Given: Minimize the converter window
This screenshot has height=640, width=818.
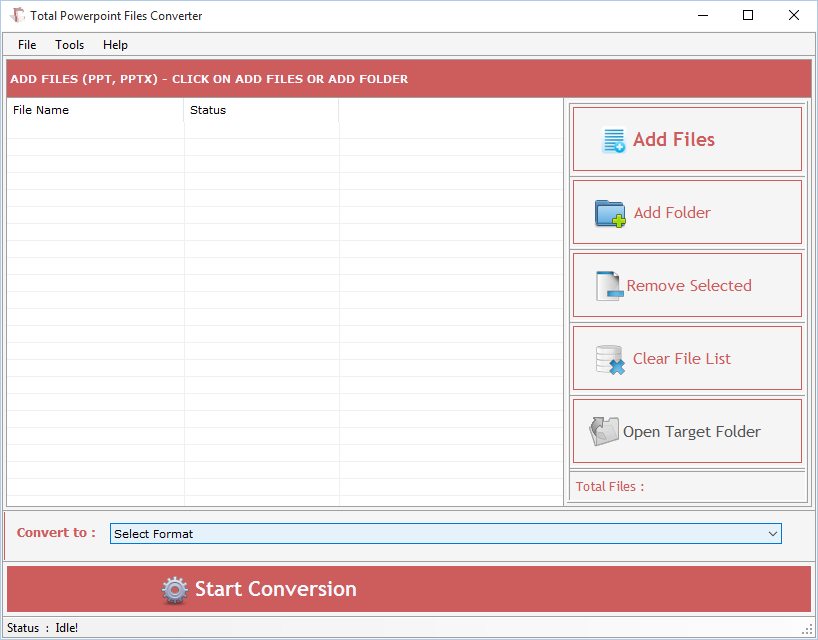Looking at the screenshot, I should coord(703,15).
